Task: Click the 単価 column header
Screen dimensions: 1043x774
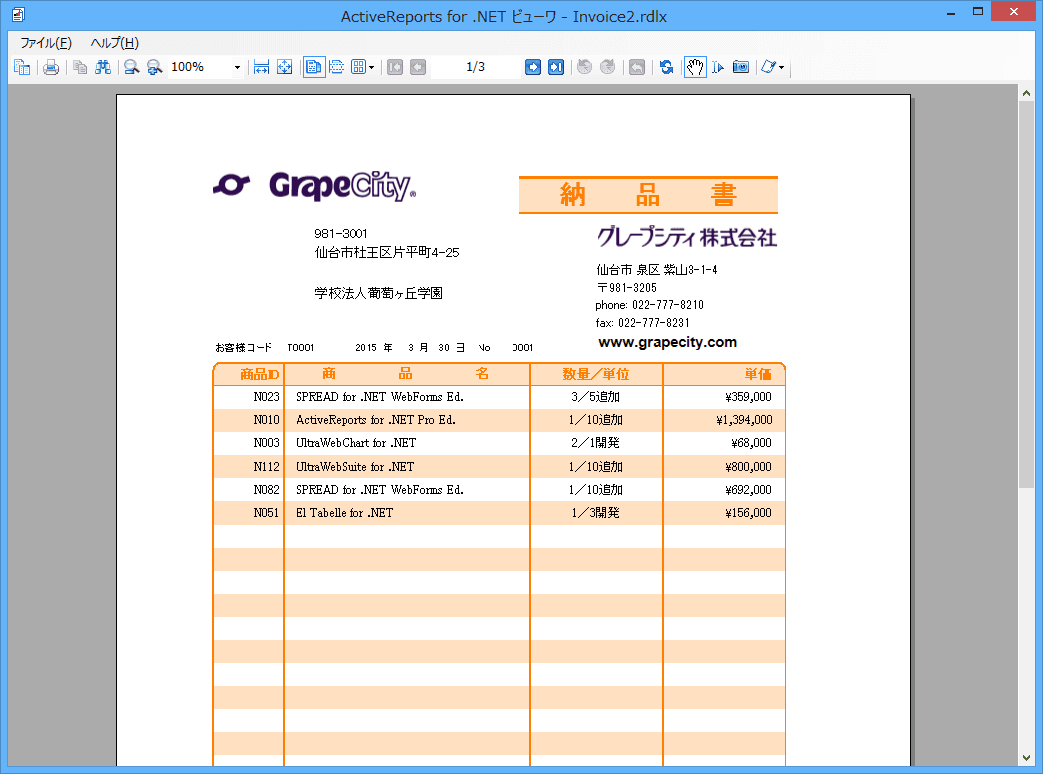Action: (758, 374)
